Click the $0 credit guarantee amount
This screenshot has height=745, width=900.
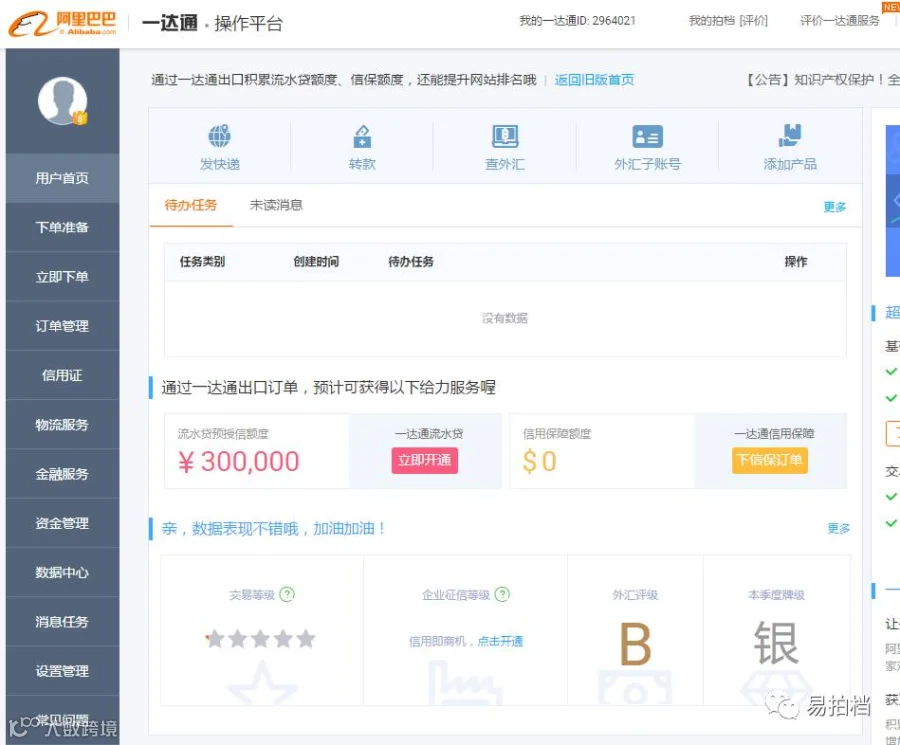(x=540, y=461)
